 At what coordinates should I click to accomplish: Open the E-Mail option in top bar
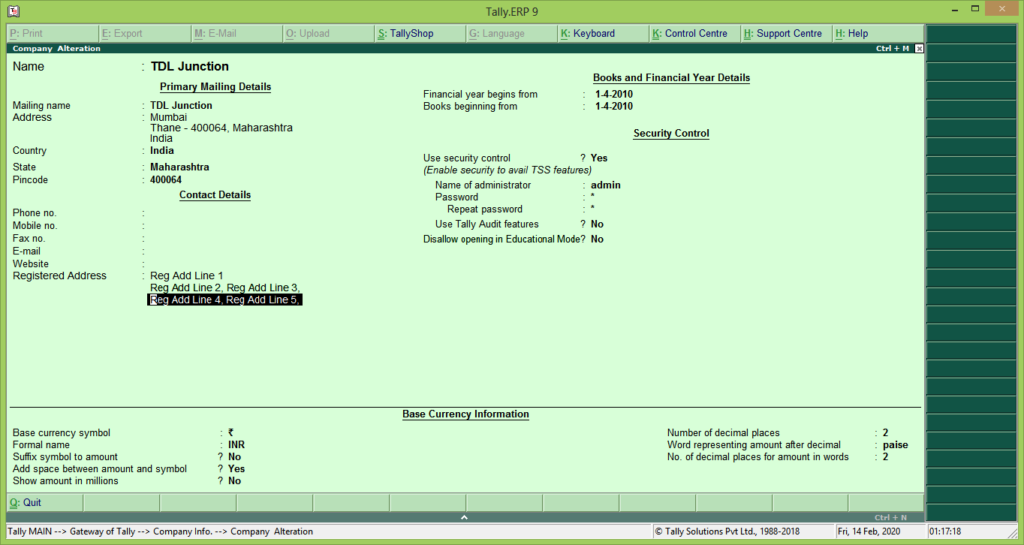(x=236, y=33)
